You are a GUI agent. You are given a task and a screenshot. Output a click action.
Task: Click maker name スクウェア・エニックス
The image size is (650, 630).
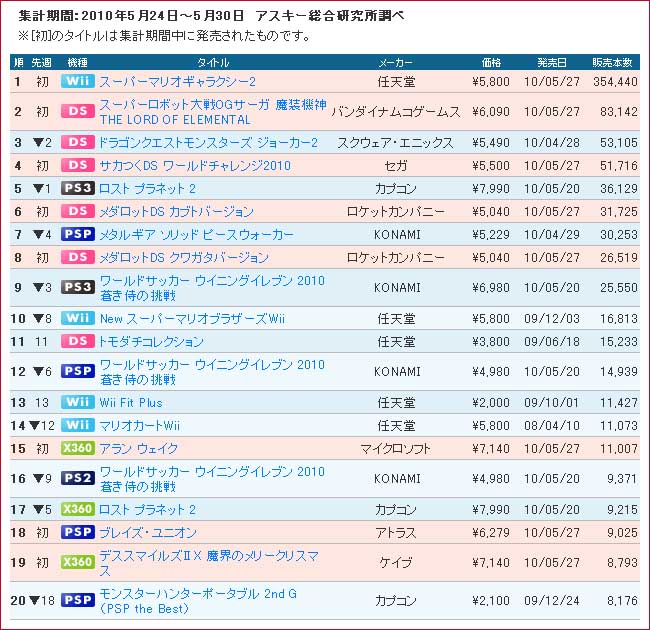point(395,143)
